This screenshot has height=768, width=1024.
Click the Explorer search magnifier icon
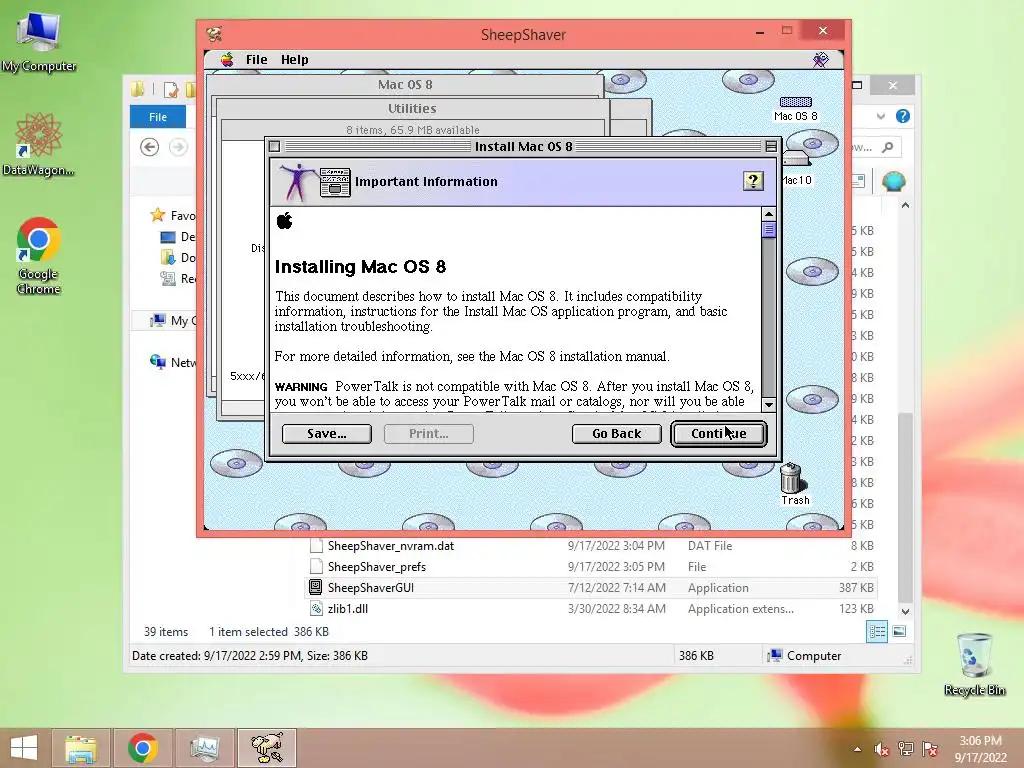888,147
